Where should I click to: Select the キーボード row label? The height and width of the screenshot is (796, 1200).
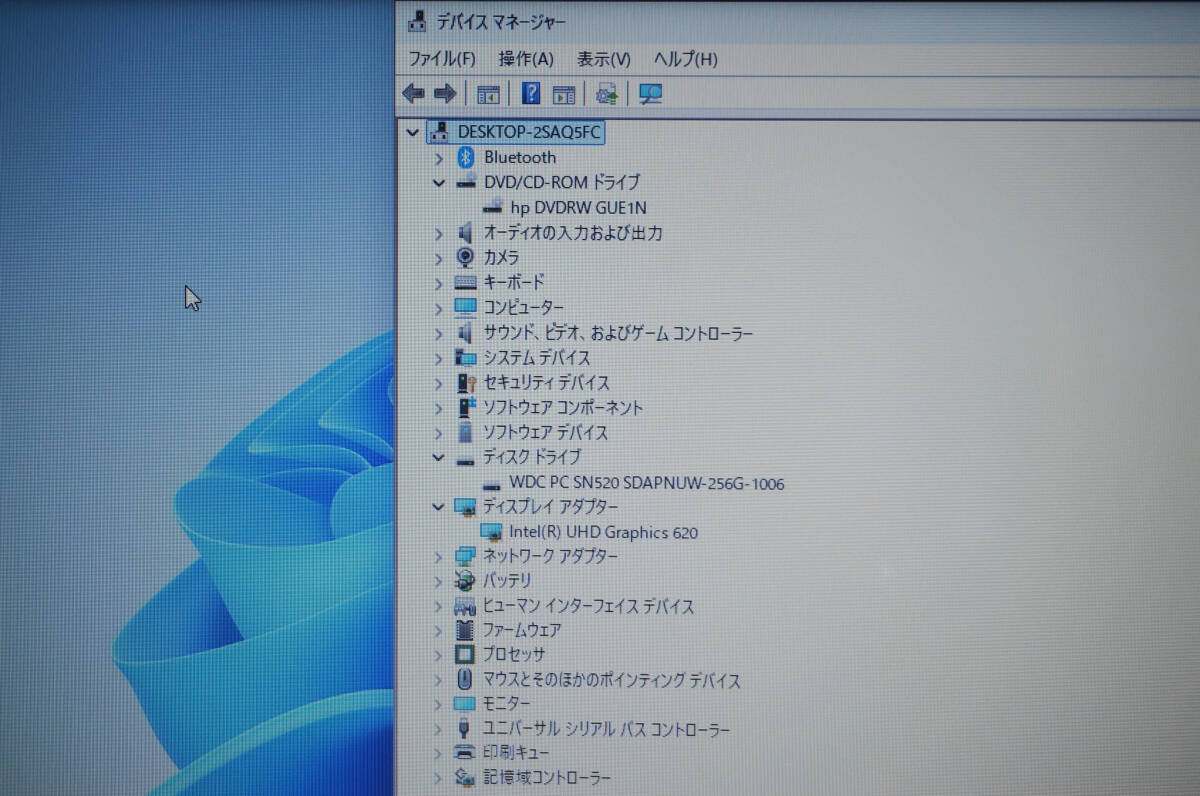click(514, 283)
